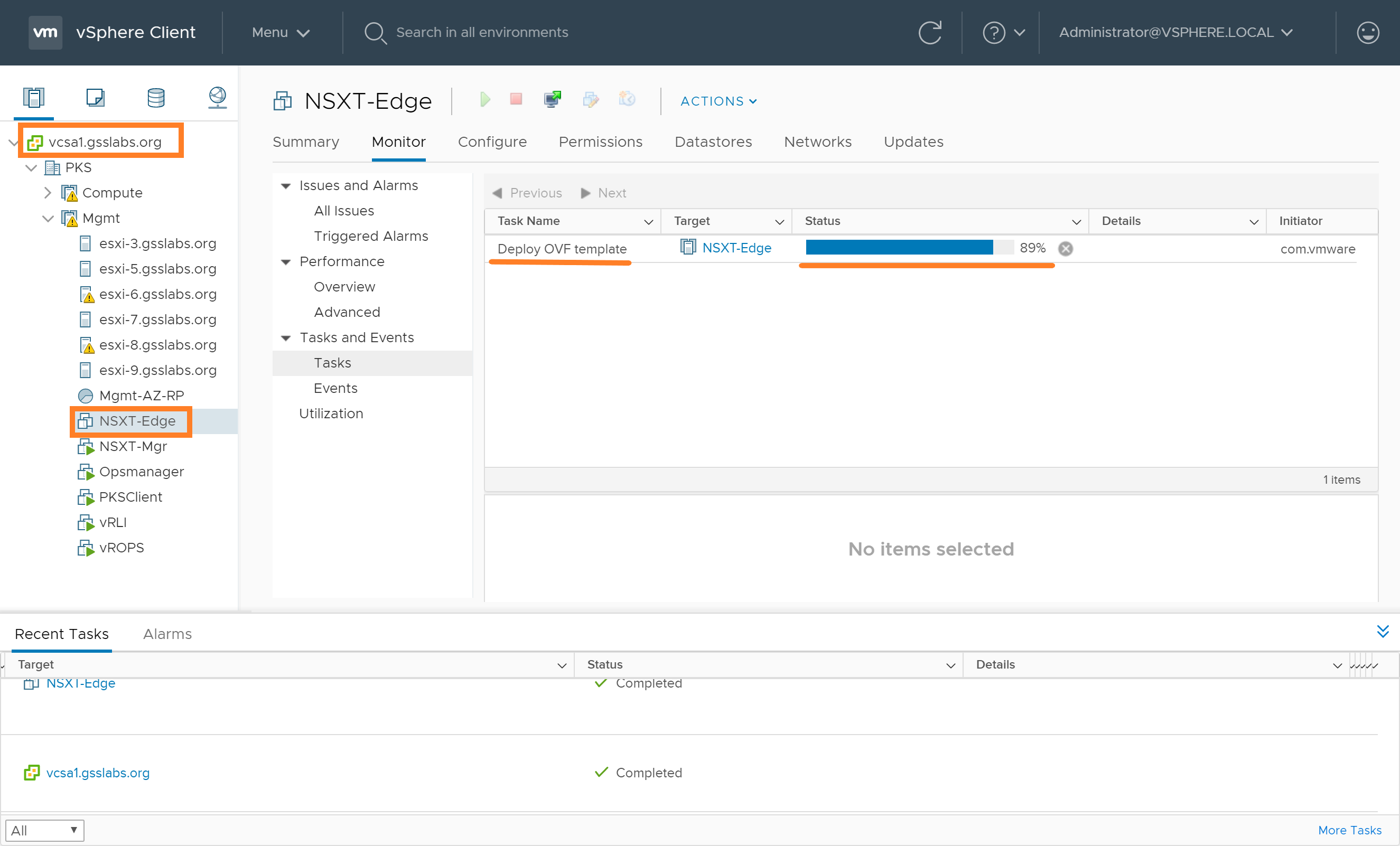
Task: Open the Networking inventory view icon
Action: coord(217,98)
